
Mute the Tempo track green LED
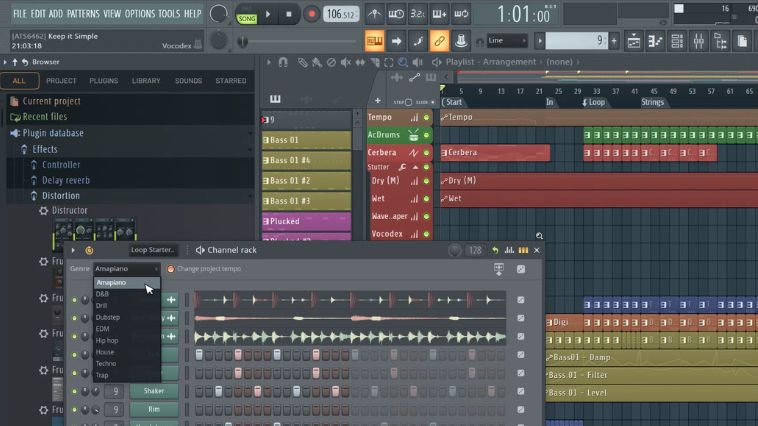427,118
